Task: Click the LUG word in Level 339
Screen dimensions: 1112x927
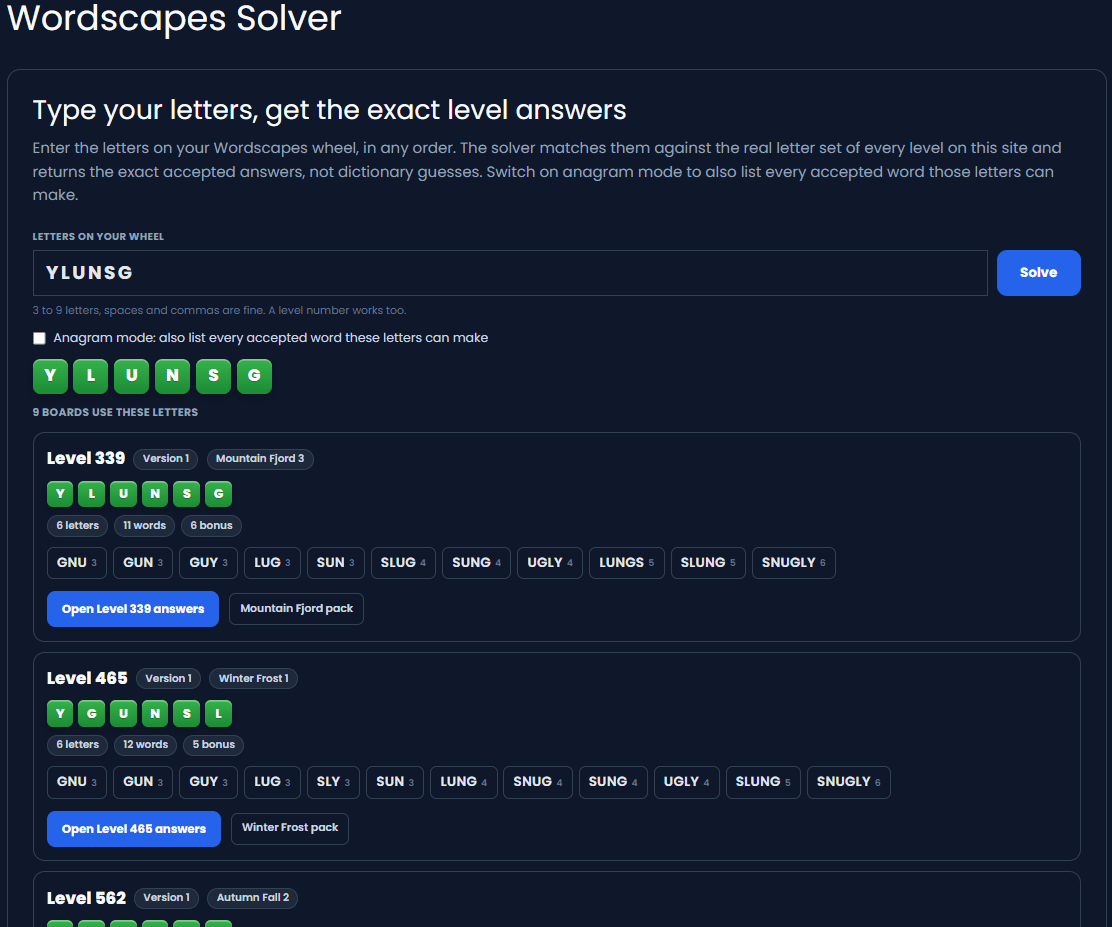Action: pyautogui.click(x=272, y=563)
